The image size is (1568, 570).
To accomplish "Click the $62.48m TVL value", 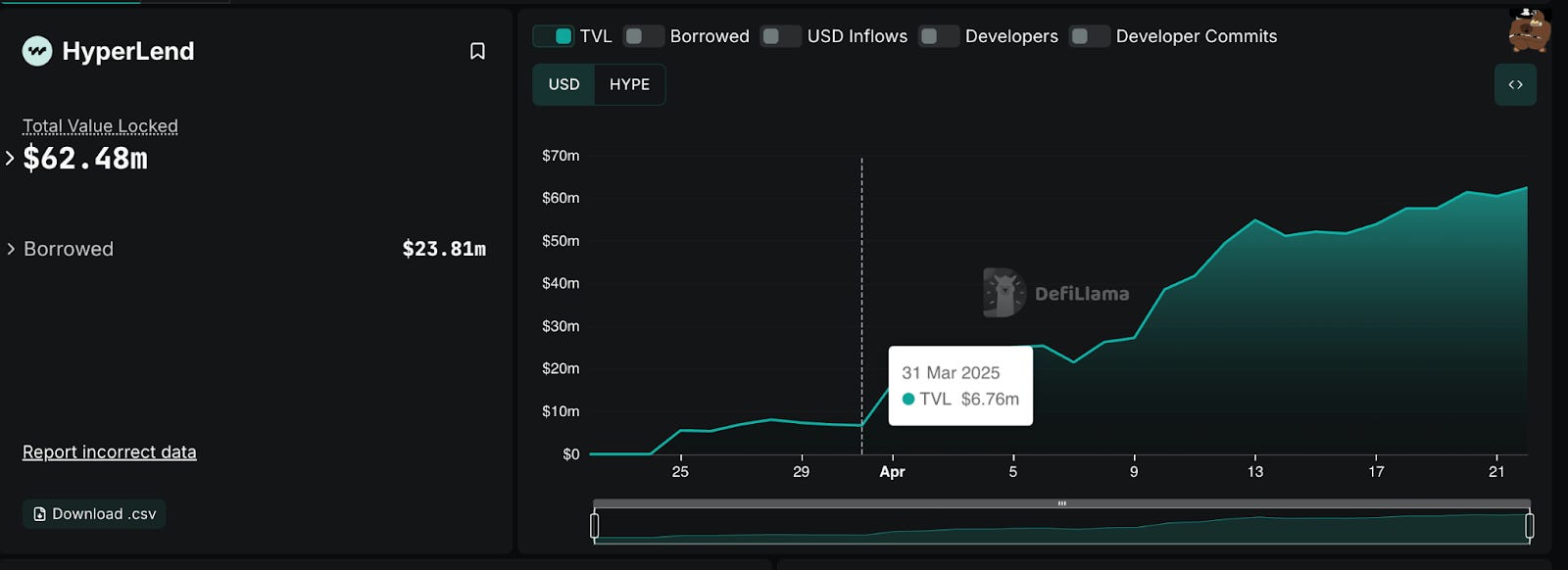I will pyautogui.click(x=85, y=158).
